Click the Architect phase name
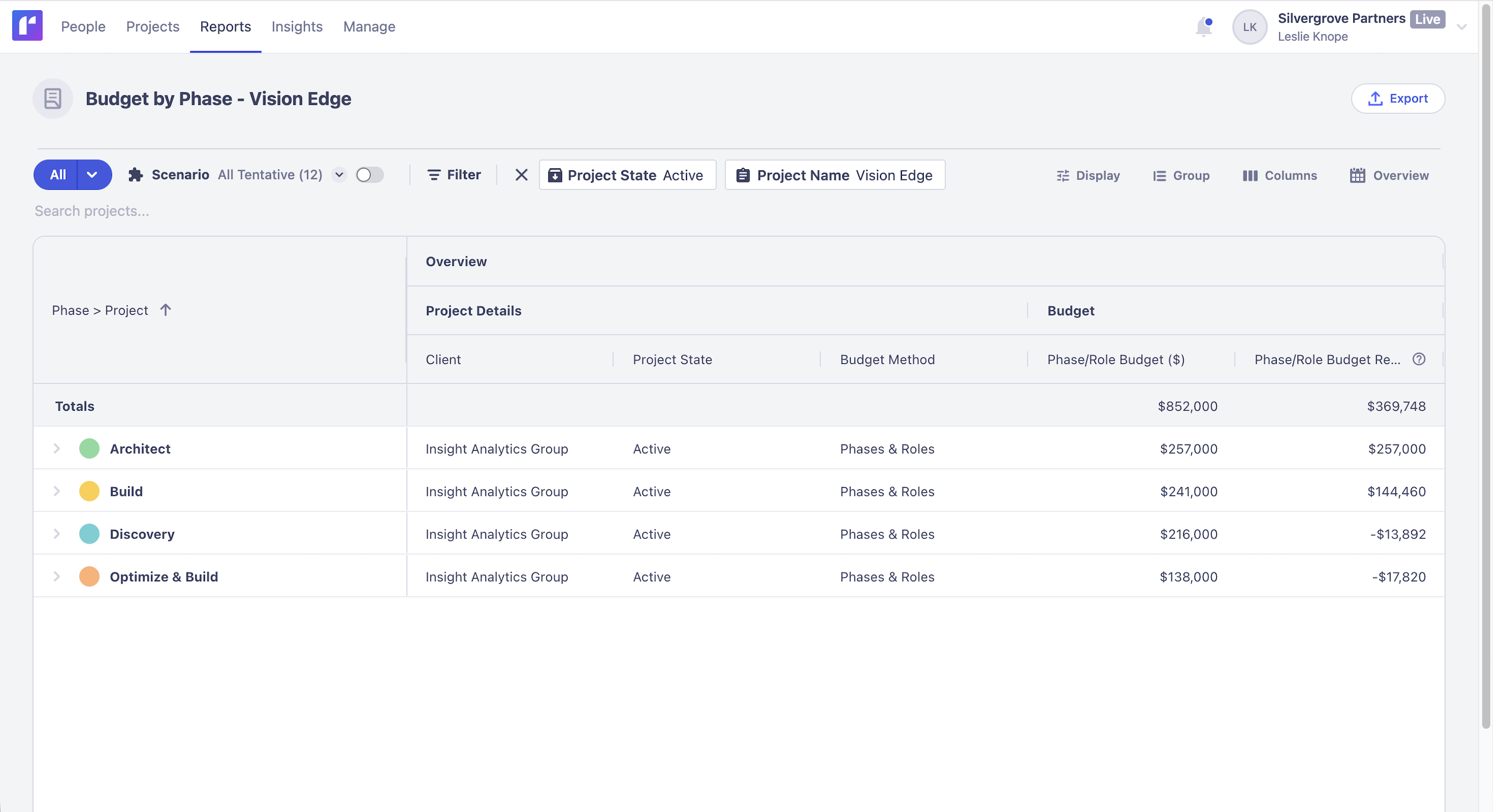The height and width of the screenshot is (812, 1493). (x=140, y=449)
